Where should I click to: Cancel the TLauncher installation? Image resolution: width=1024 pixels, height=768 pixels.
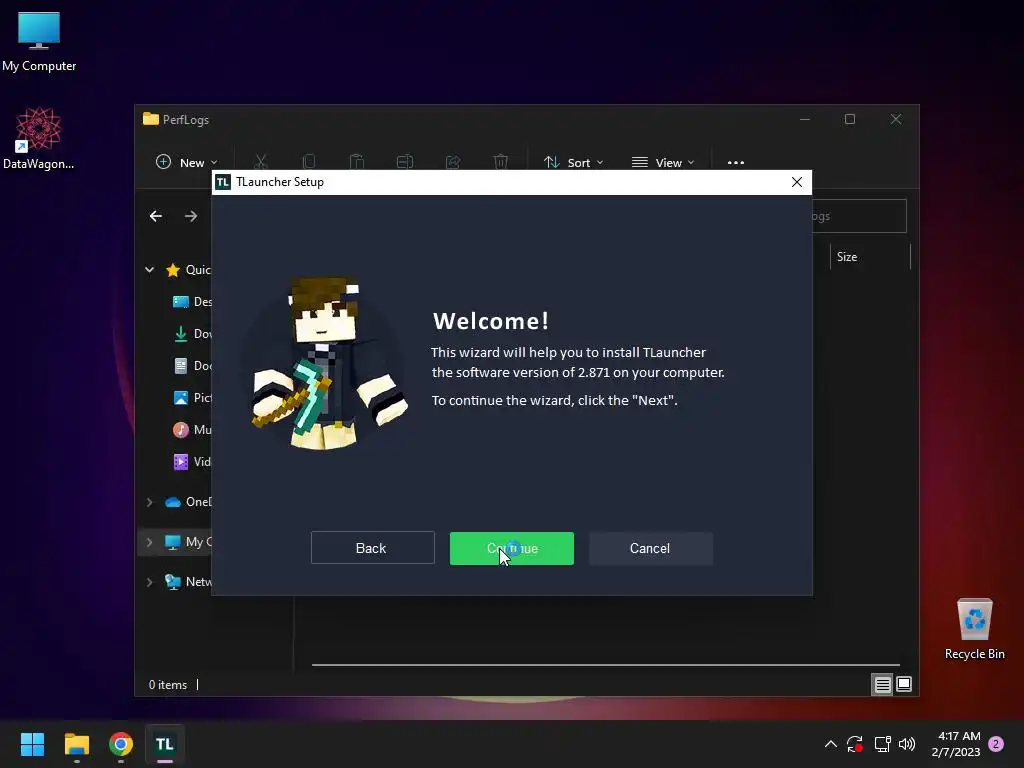click(x=650, y=548)
